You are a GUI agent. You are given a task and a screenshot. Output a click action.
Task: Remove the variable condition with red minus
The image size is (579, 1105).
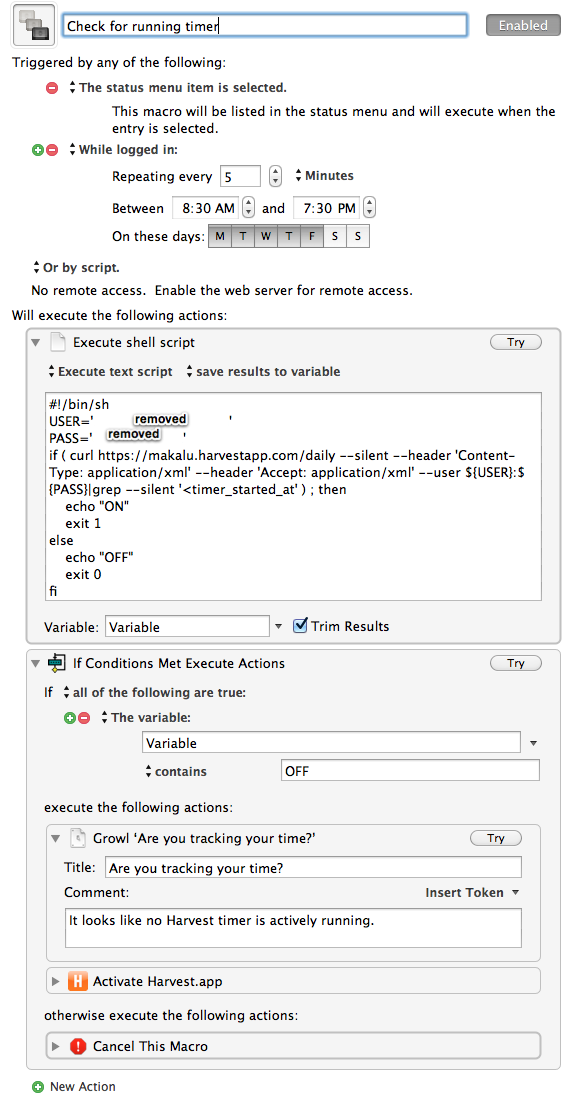click(84, 717)
